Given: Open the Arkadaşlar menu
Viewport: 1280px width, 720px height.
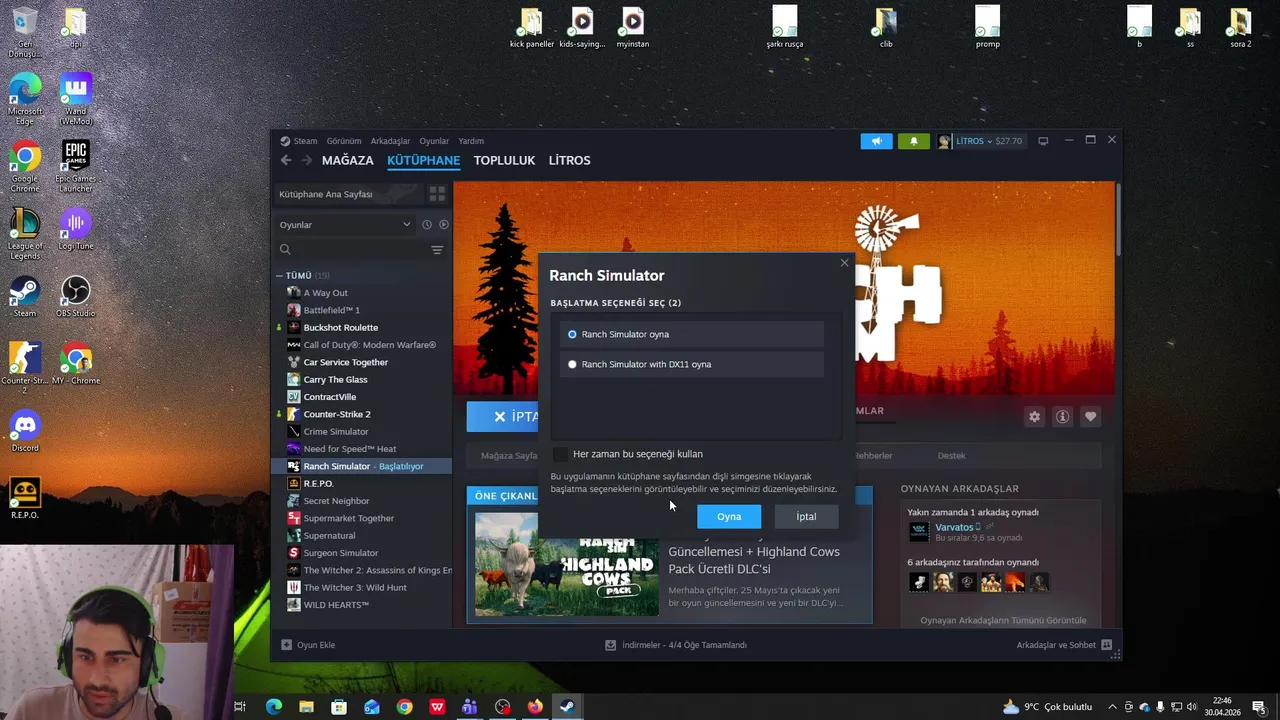Looking at the screenshot, I should tap(390, 141).
